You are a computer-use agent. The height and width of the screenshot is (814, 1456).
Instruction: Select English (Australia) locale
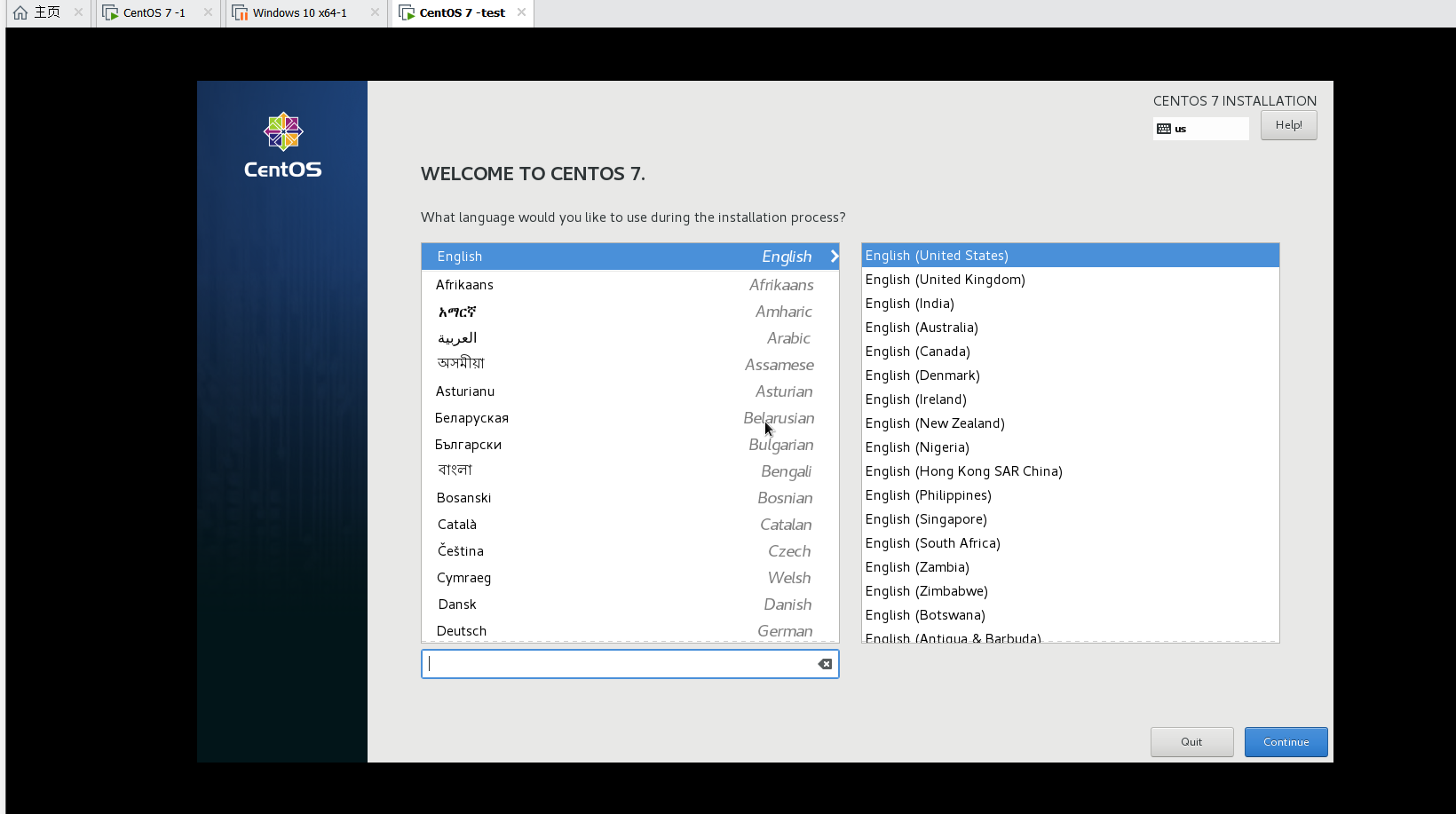click(x=1070, y=328)
